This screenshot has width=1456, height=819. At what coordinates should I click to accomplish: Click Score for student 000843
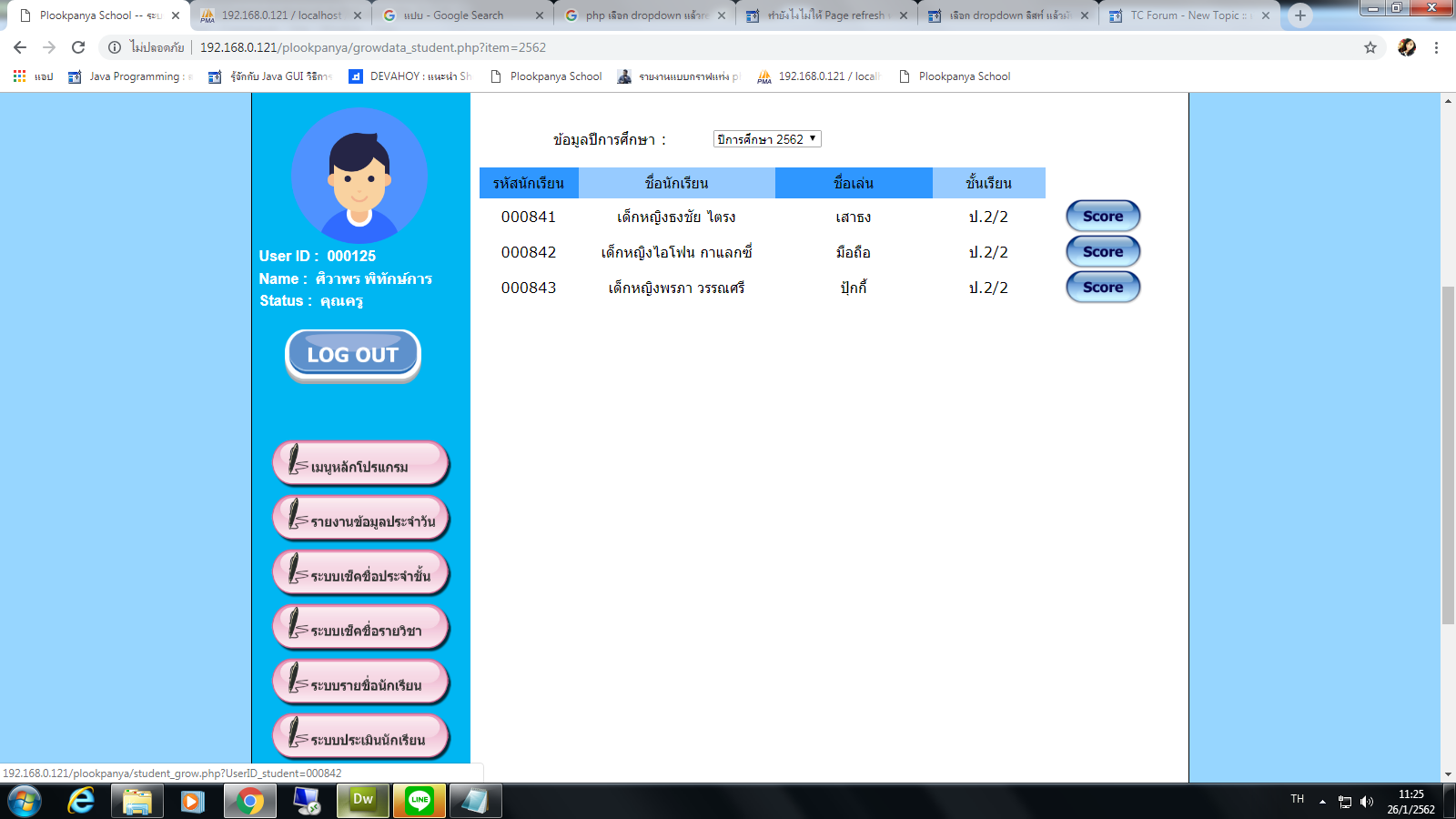click(x=1103, y=288)
